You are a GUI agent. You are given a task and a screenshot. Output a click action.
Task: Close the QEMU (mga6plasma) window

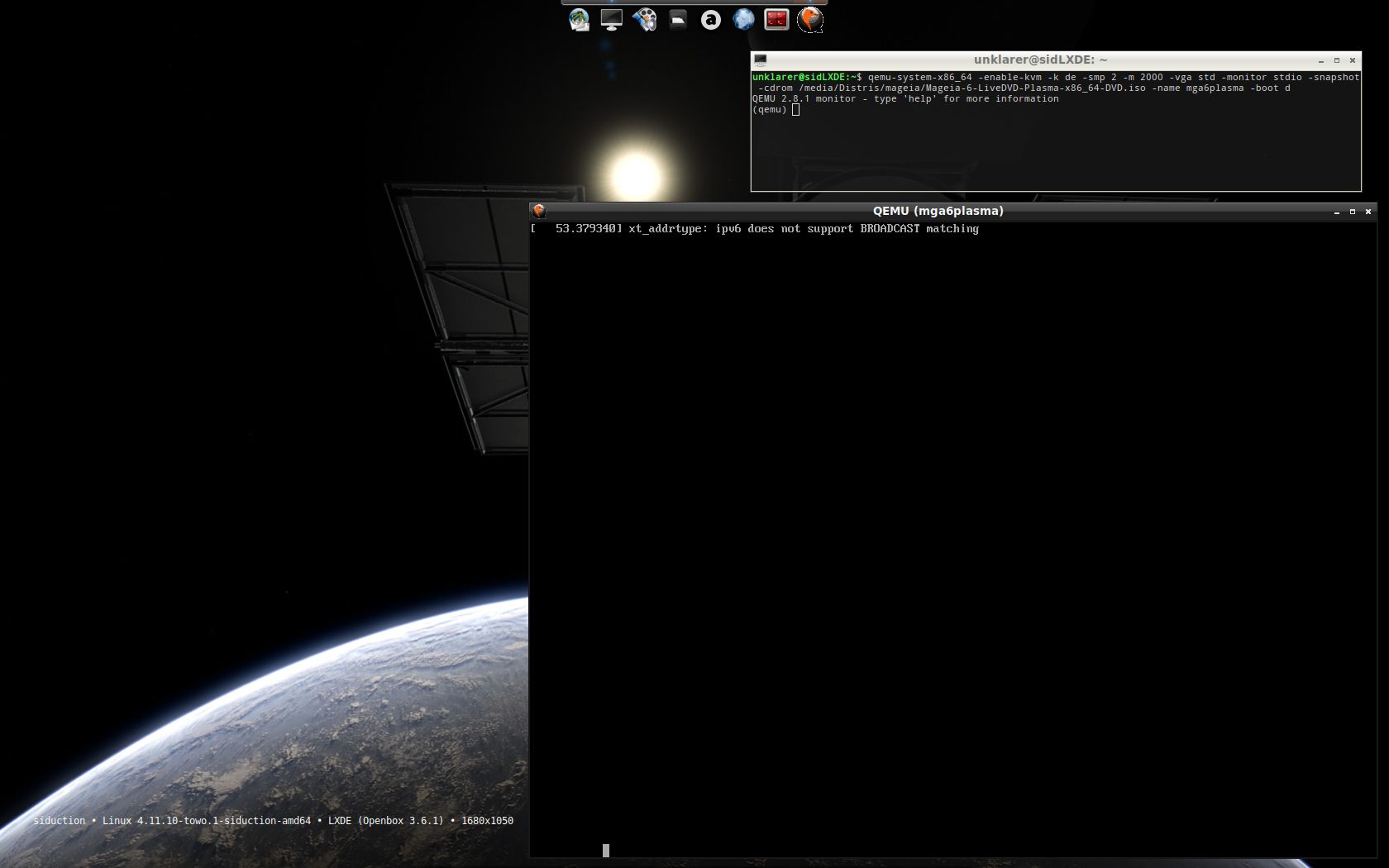(x=1368, y=212)
